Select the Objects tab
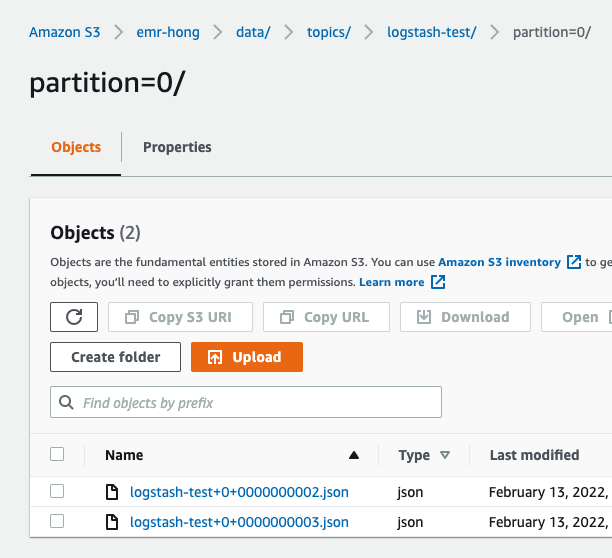Viewport: 612px width, 558px height. 76,147
